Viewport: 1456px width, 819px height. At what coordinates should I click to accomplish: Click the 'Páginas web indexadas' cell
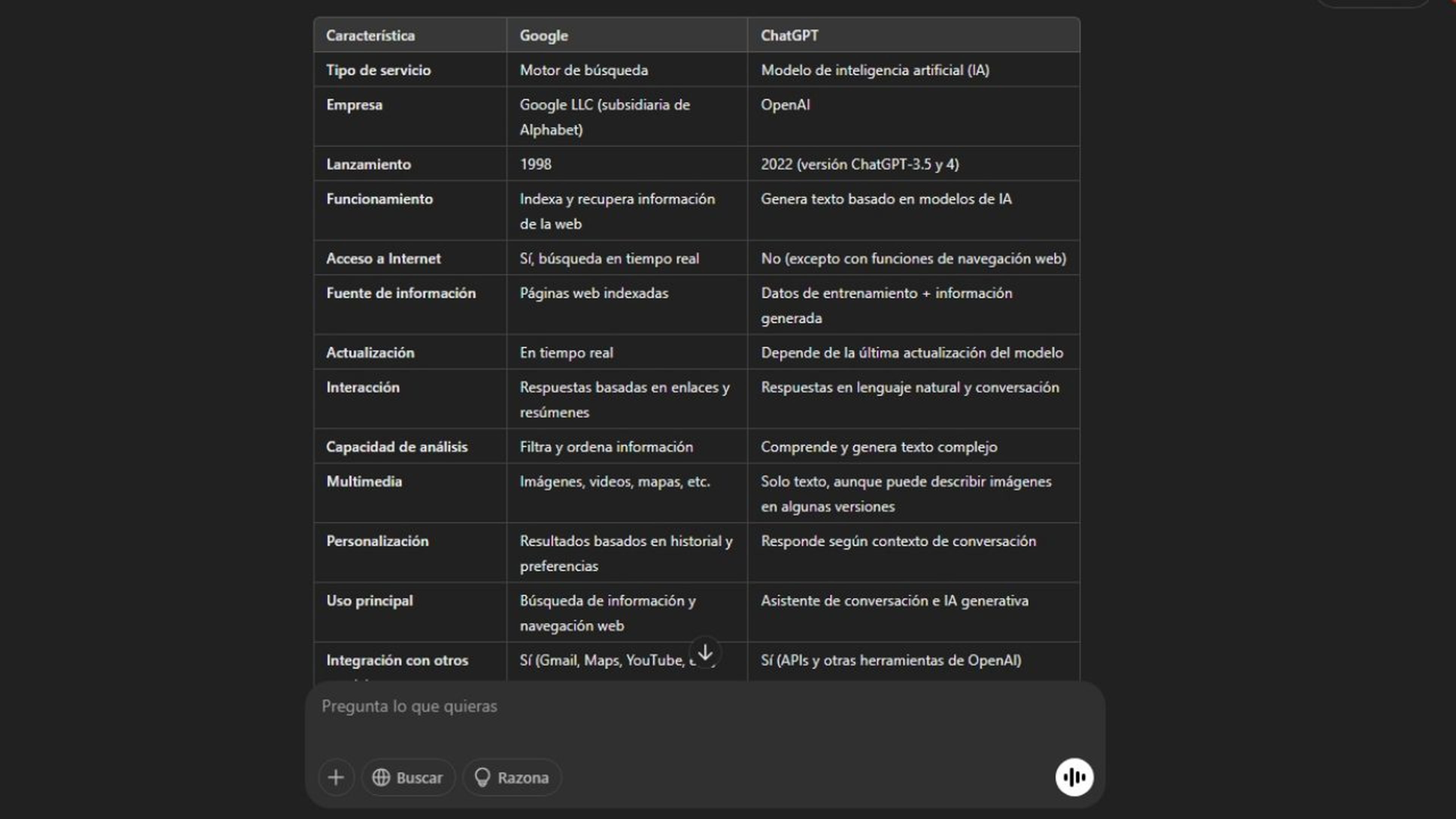(x=593, y=293)
